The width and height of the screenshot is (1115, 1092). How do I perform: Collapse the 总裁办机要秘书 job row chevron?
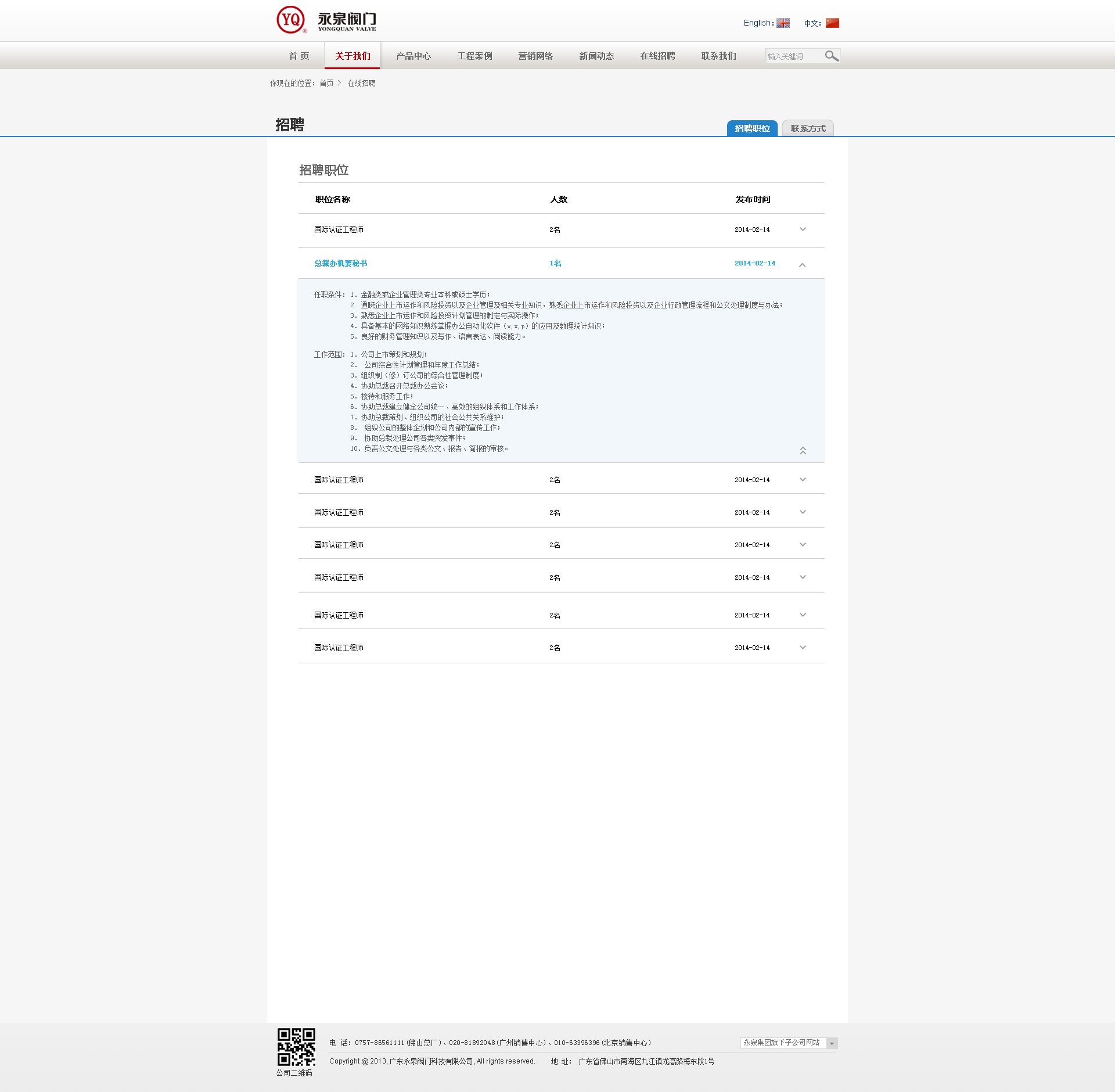pos(802,265)
